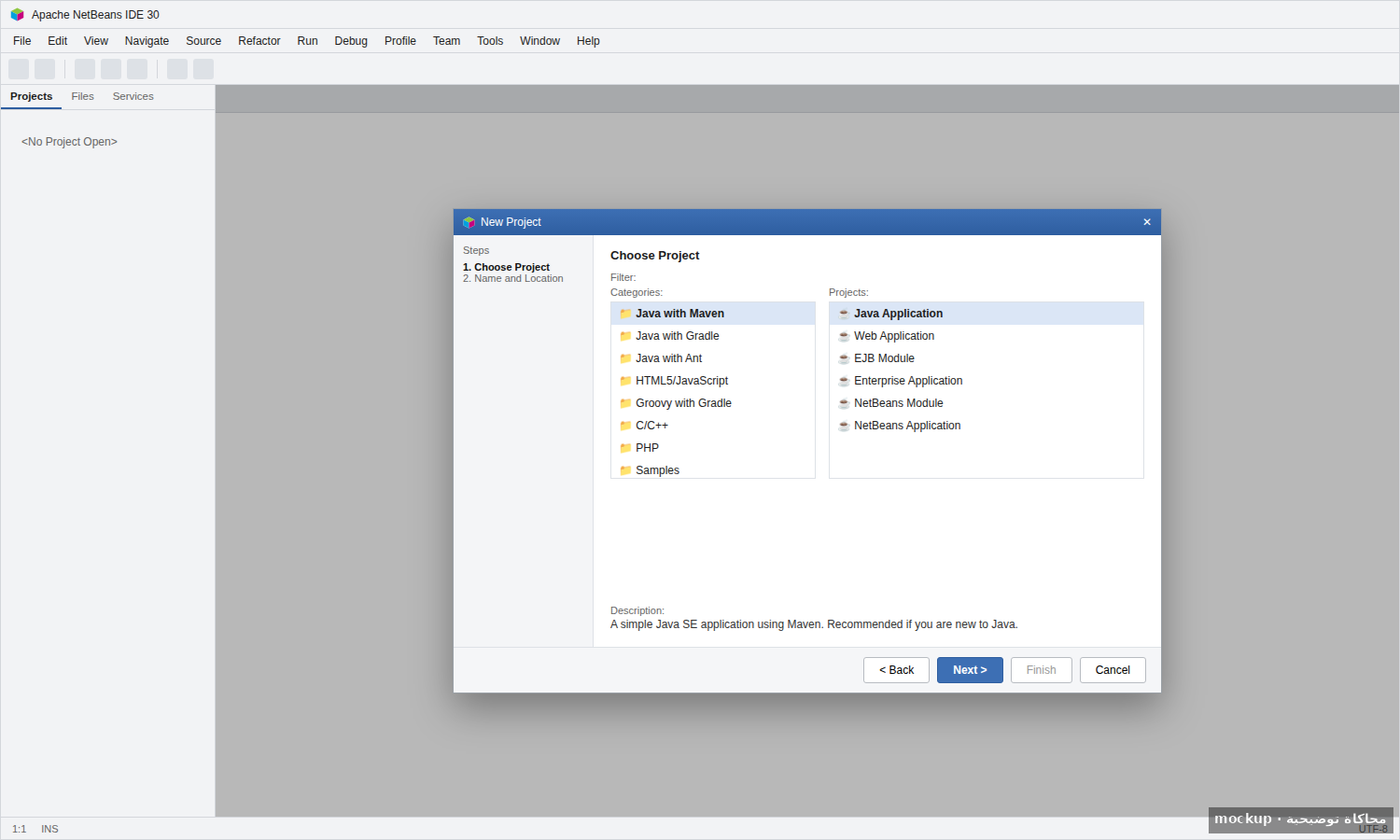Open the Navigate menu
Image resolution: width=1400 pixels, height=840 pixels.
pyautogui.click(x=147, y=41)
